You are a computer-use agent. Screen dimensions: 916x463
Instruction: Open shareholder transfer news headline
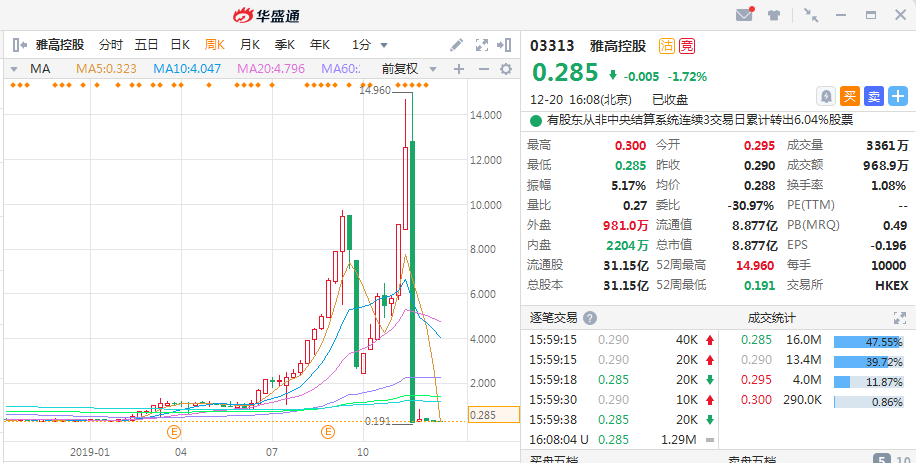point(700,120)
